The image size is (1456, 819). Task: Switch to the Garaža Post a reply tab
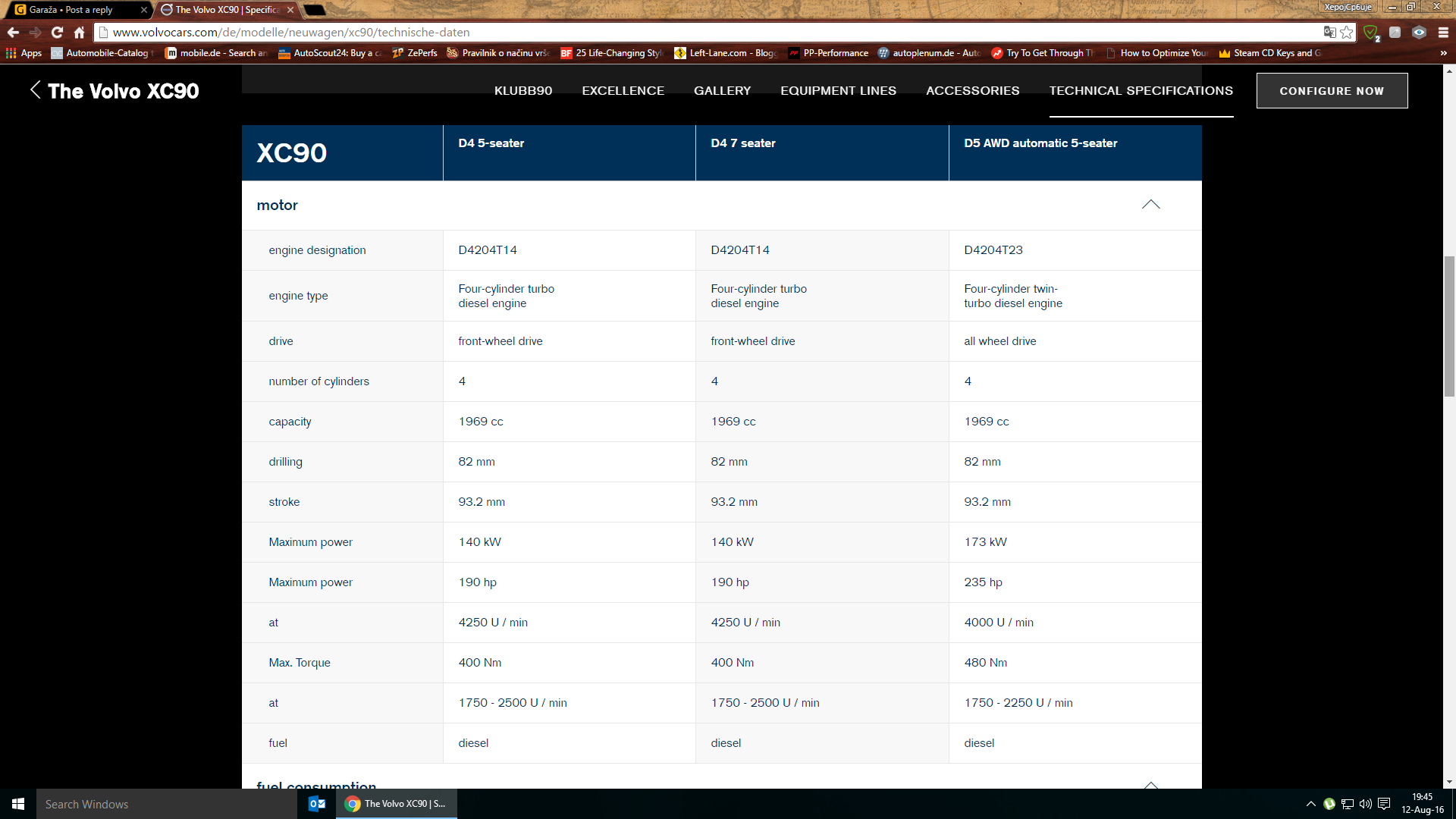pos(76,10)
